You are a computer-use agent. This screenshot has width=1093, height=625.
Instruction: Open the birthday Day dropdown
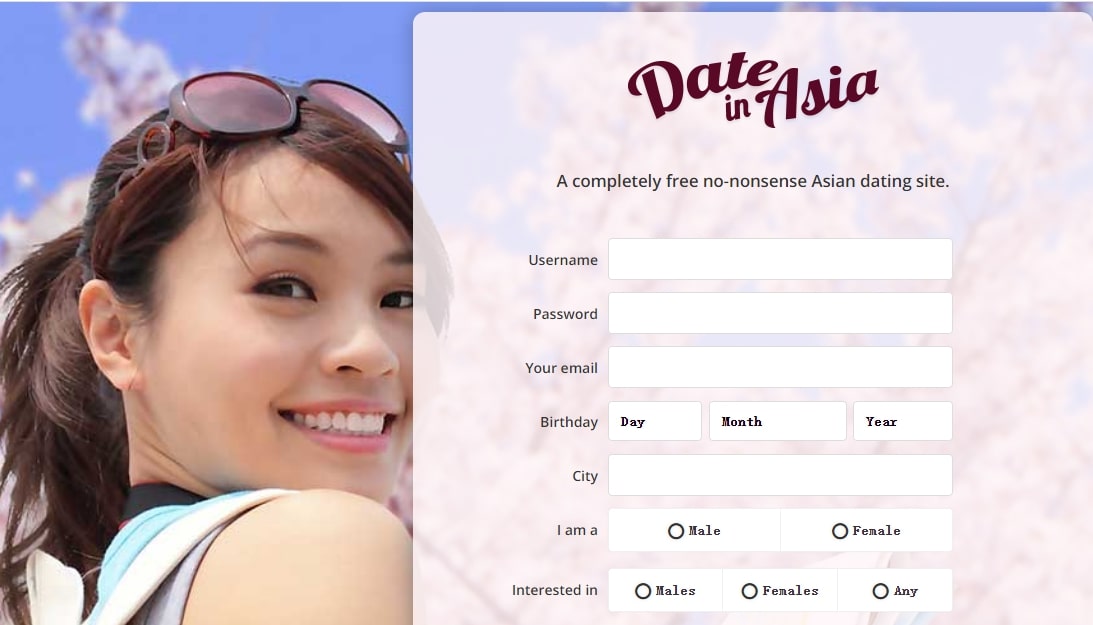coord(655,421)
